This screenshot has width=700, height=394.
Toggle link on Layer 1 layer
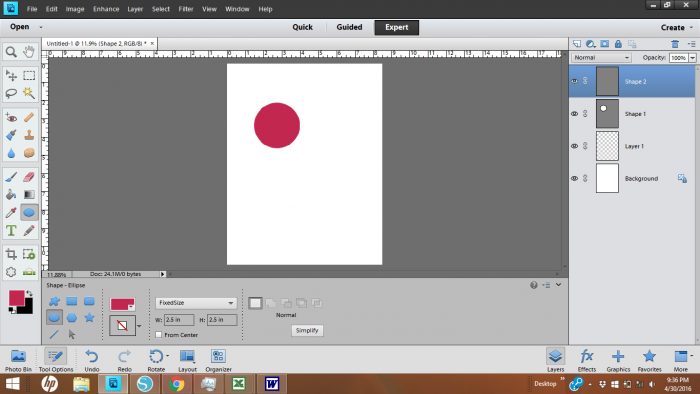(585, 146)
